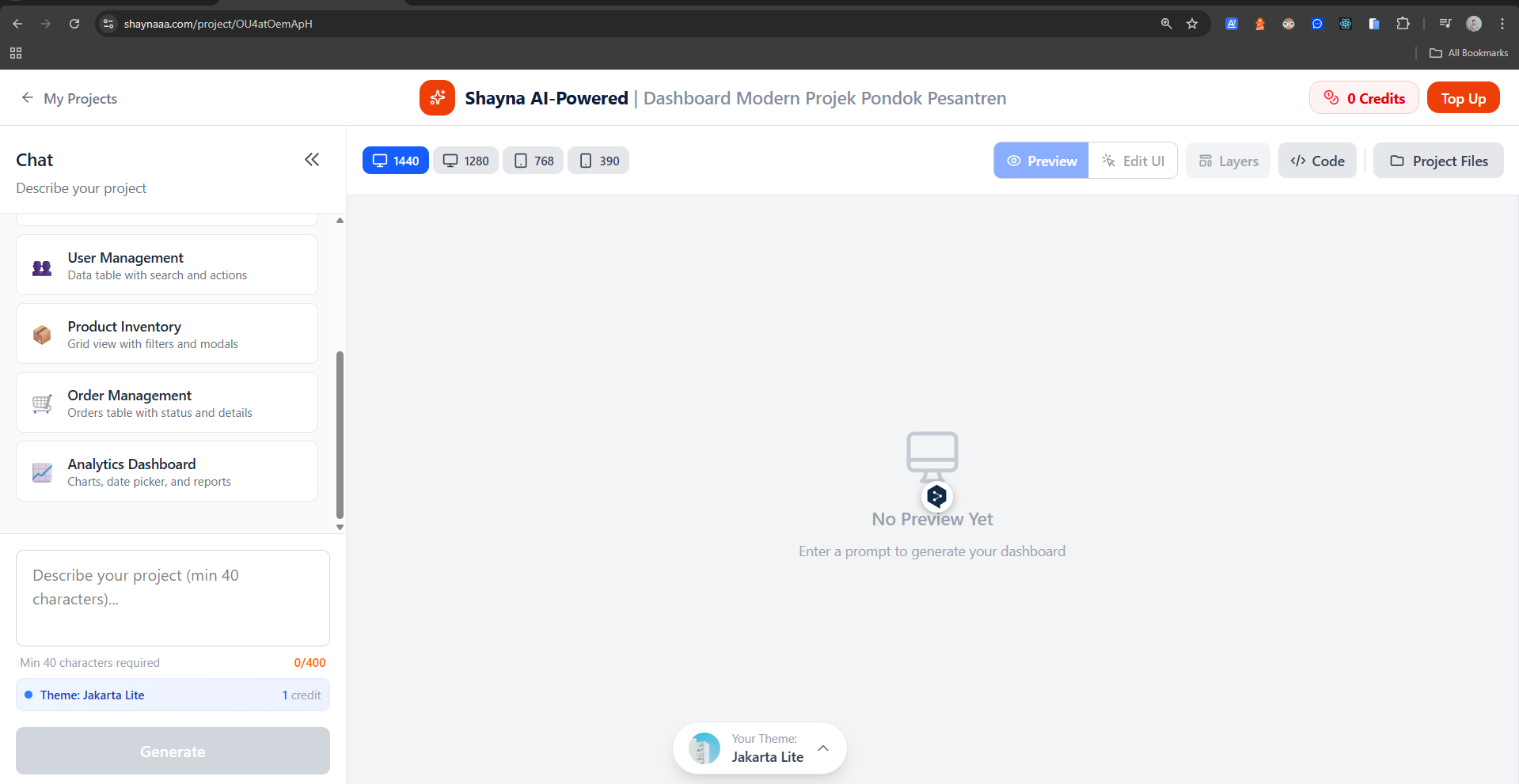The image size is (1519, 784).
Task: Click the project description text field
Action: (x=173, y=597)
